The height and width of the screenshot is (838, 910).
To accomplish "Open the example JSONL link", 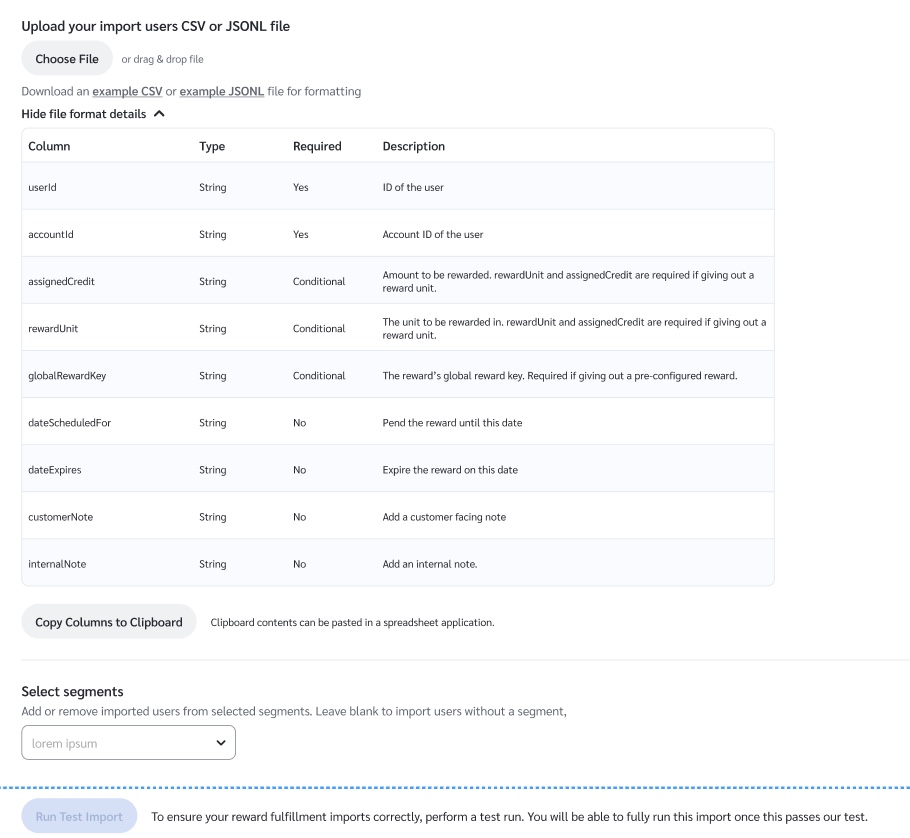I will (221, 92).
